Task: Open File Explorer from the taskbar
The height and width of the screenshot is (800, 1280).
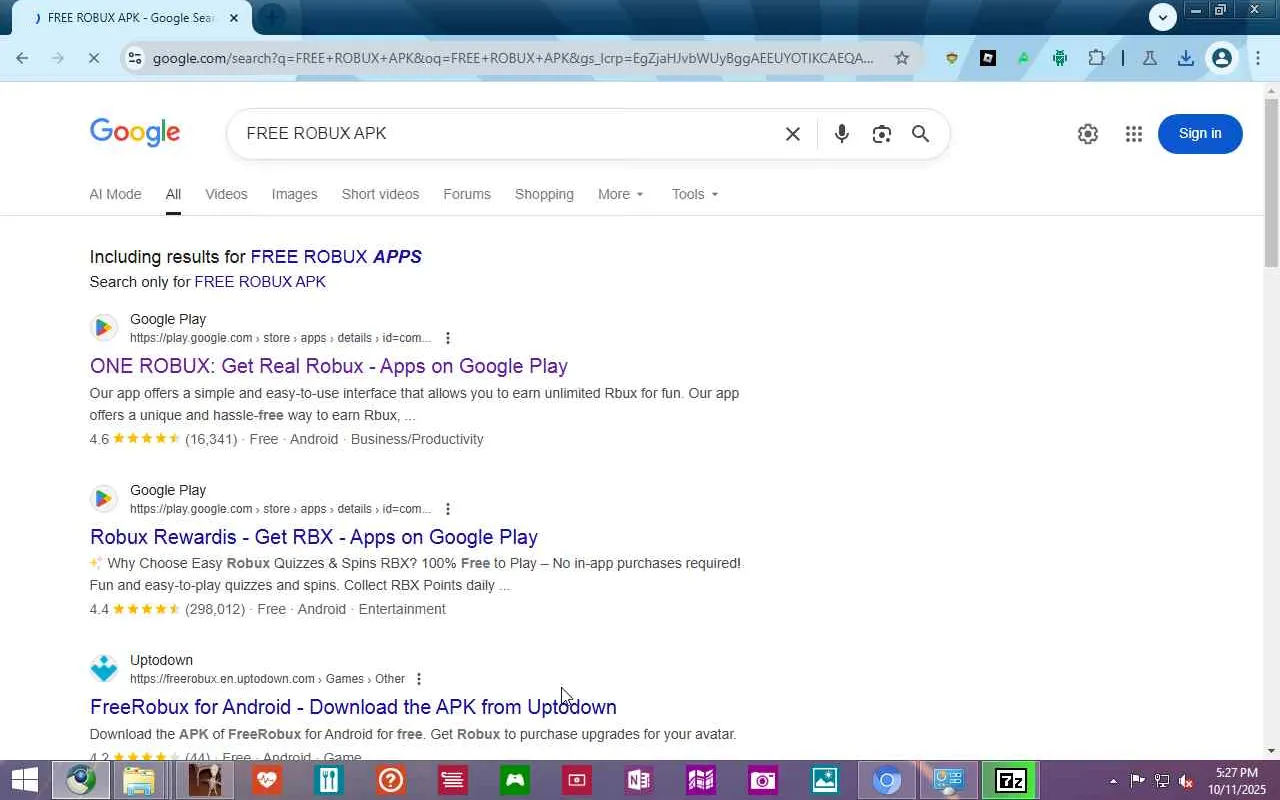Action: point(140,780)
